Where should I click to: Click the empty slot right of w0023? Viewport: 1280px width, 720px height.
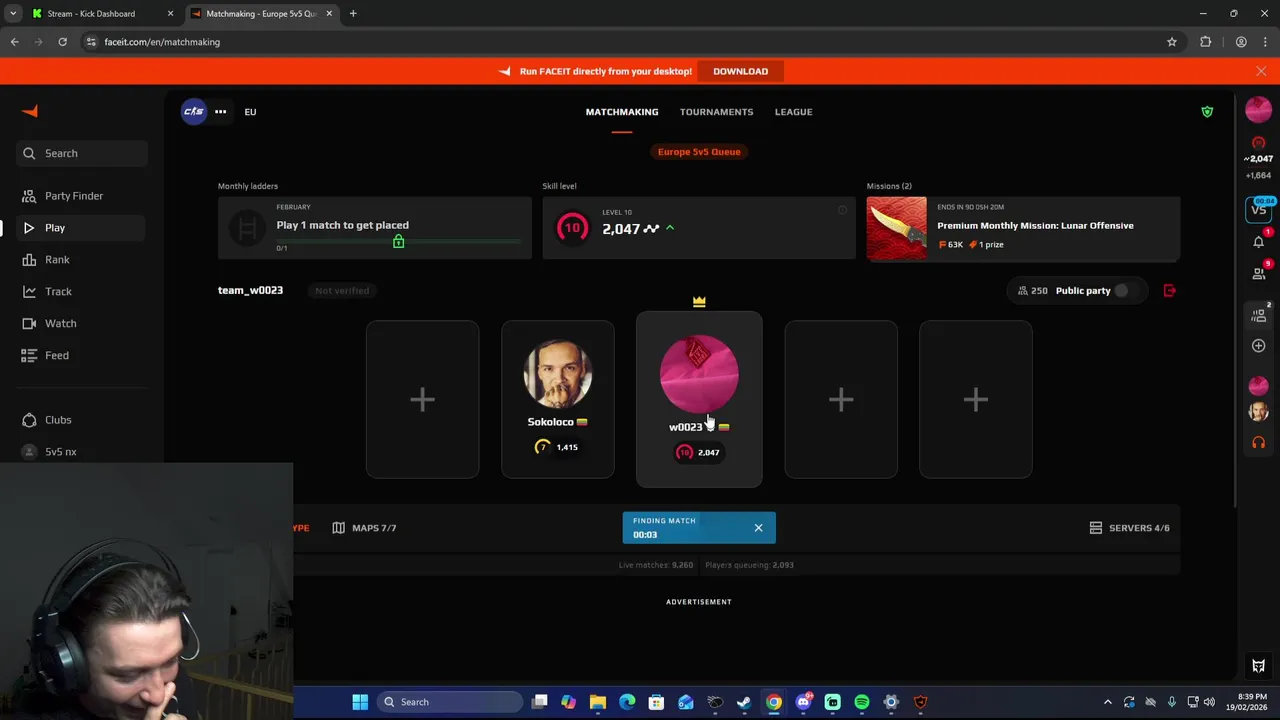coord(841,400)
